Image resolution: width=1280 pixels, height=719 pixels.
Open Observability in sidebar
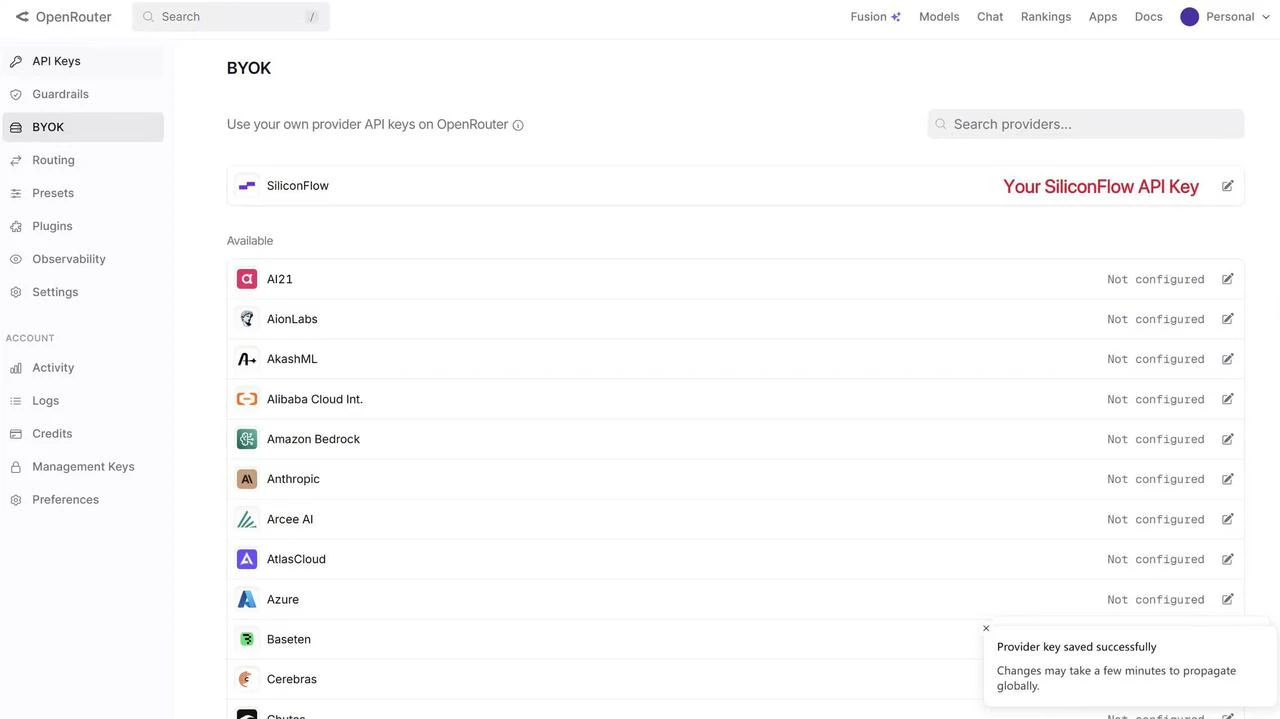coord(83,259)
